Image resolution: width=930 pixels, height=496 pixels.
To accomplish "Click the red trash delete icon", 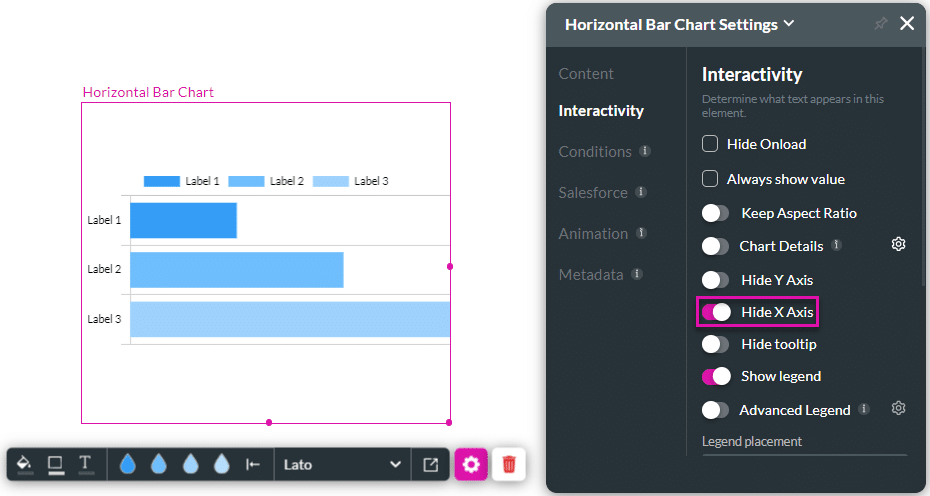I will 509,464.
